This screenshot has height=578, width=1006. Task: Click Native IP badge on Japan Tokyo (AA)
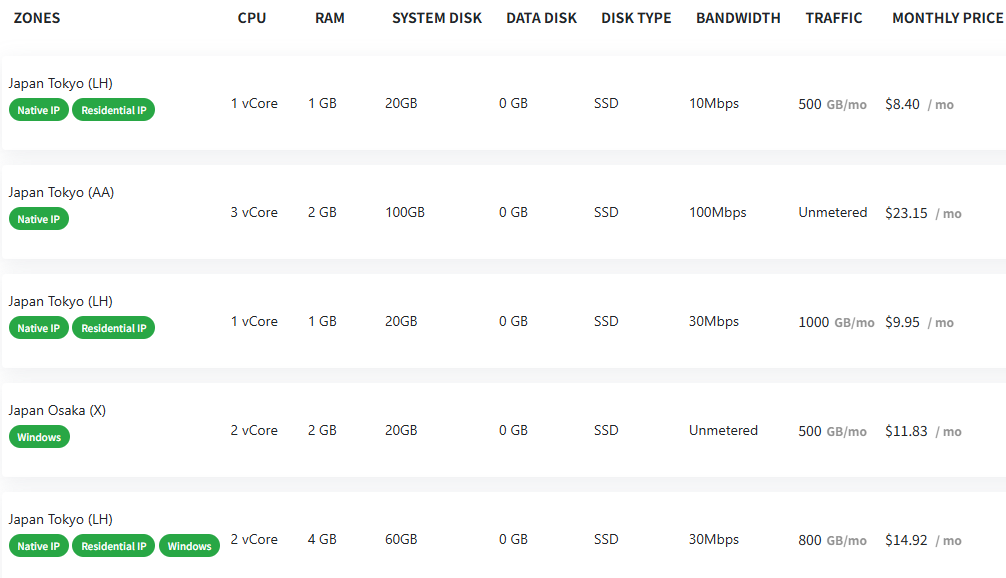(39, 219)
